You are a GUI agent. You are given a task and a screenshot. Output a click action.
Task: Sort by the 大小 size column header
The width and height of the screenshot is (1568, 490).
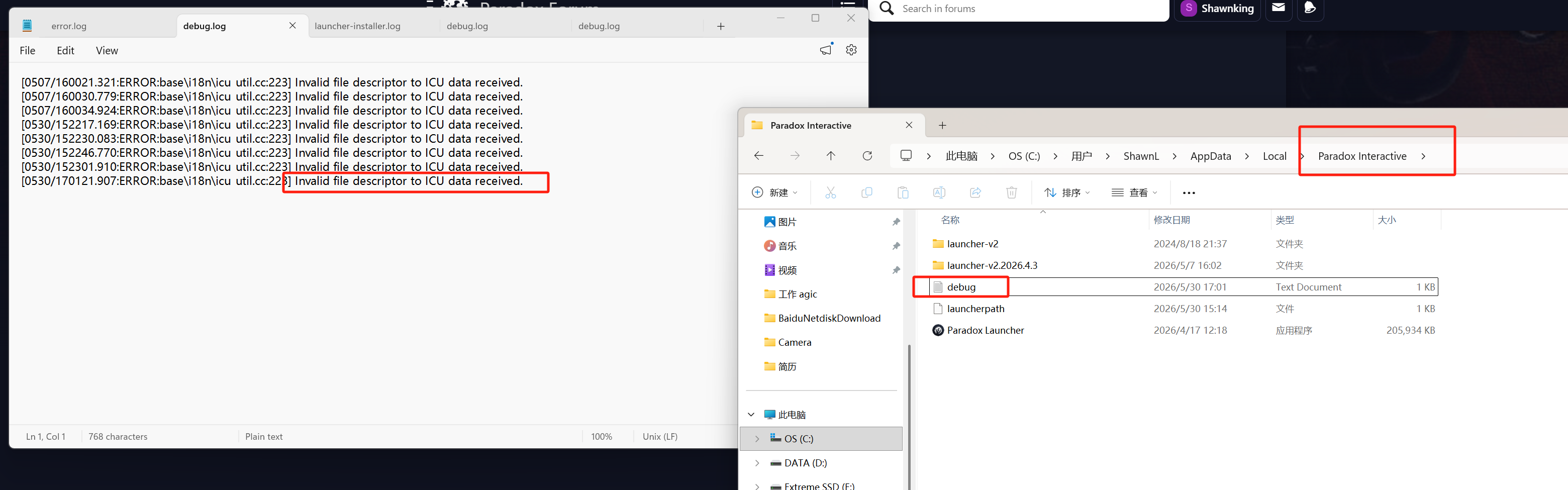(x=1387, y=220)
